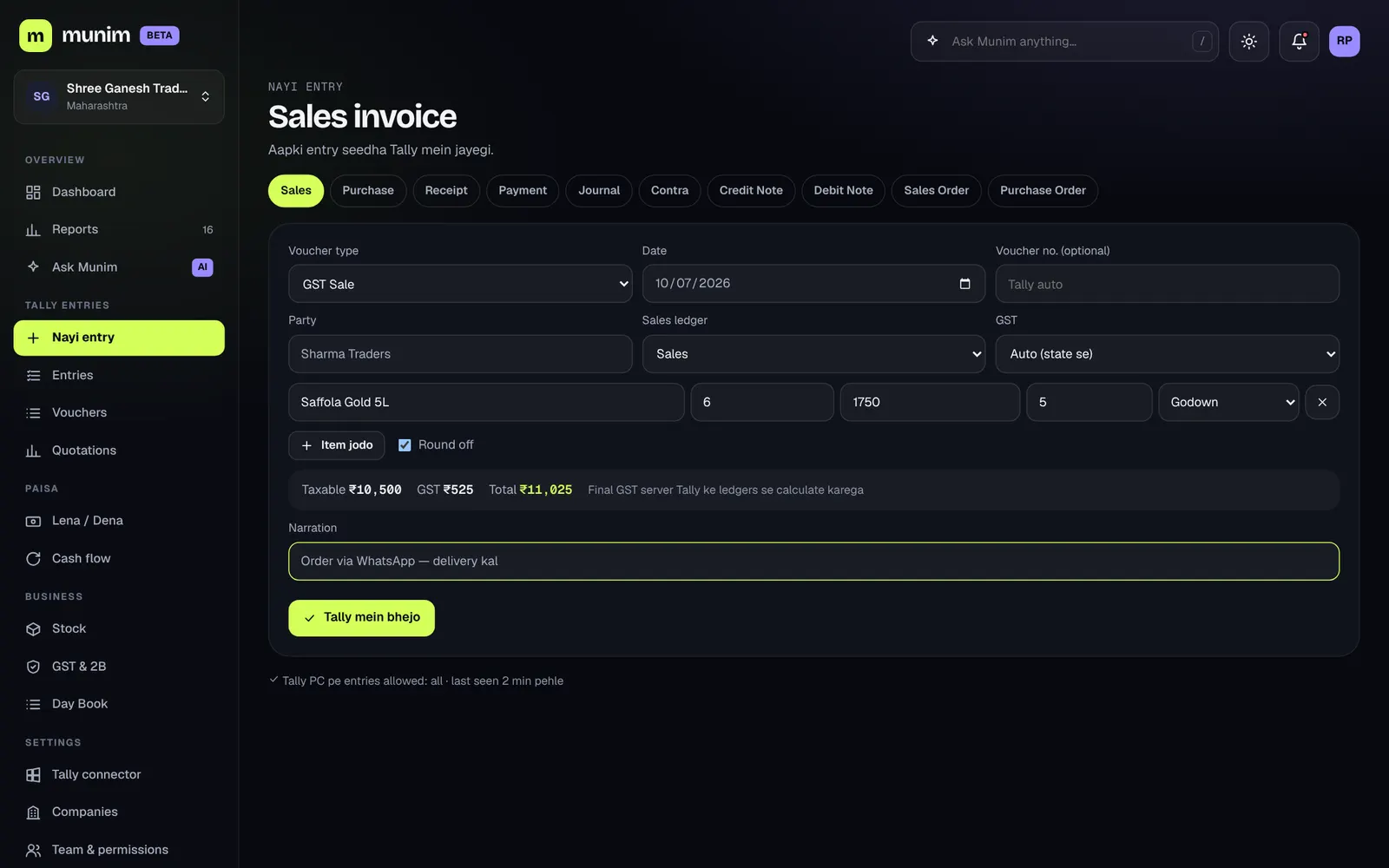Open Stock page
1389x868 pixels.
[x=119, y=628]
